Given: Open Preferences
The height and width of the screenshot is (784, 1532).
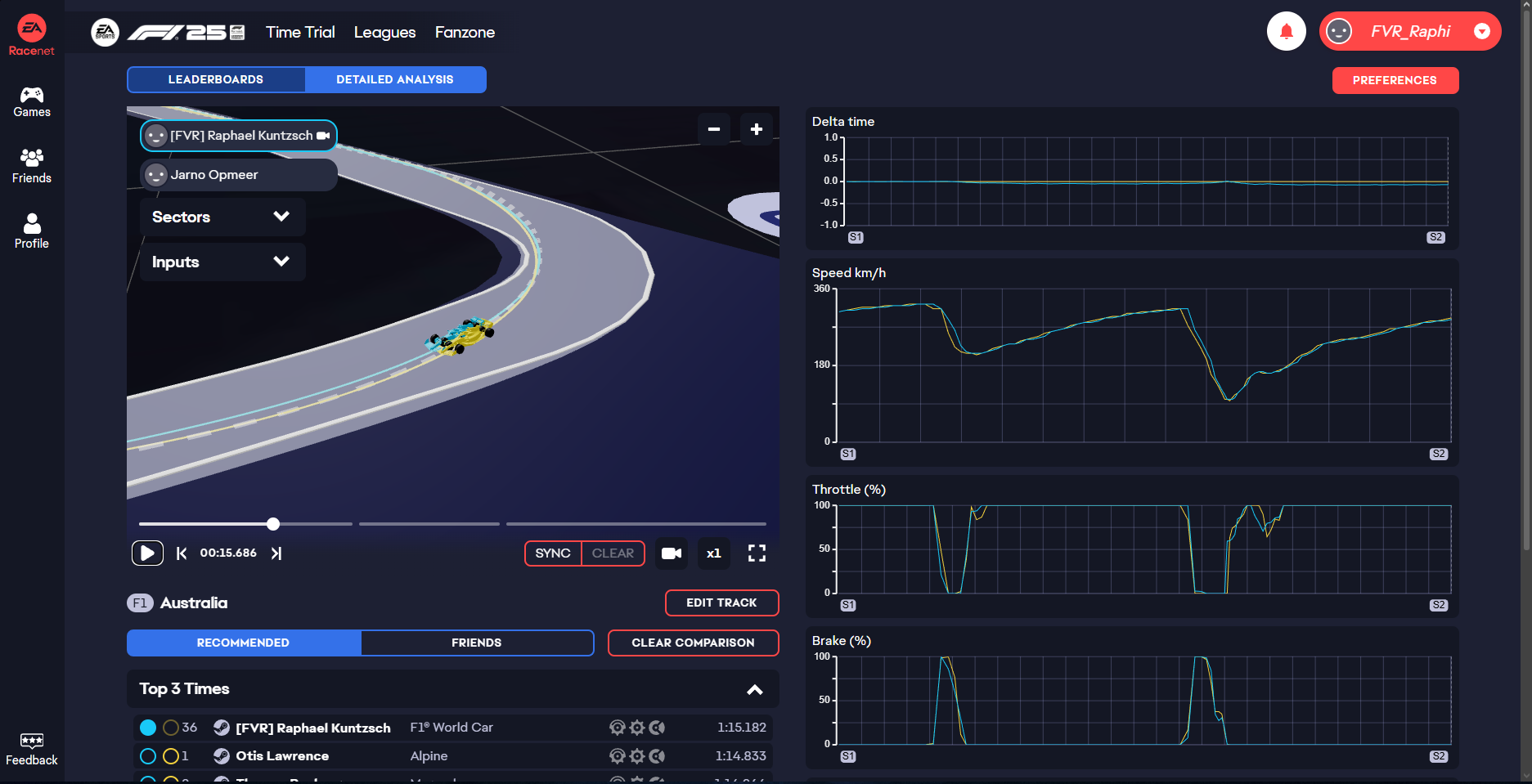Looking at the screenshot, I should tap(1395, 80).
